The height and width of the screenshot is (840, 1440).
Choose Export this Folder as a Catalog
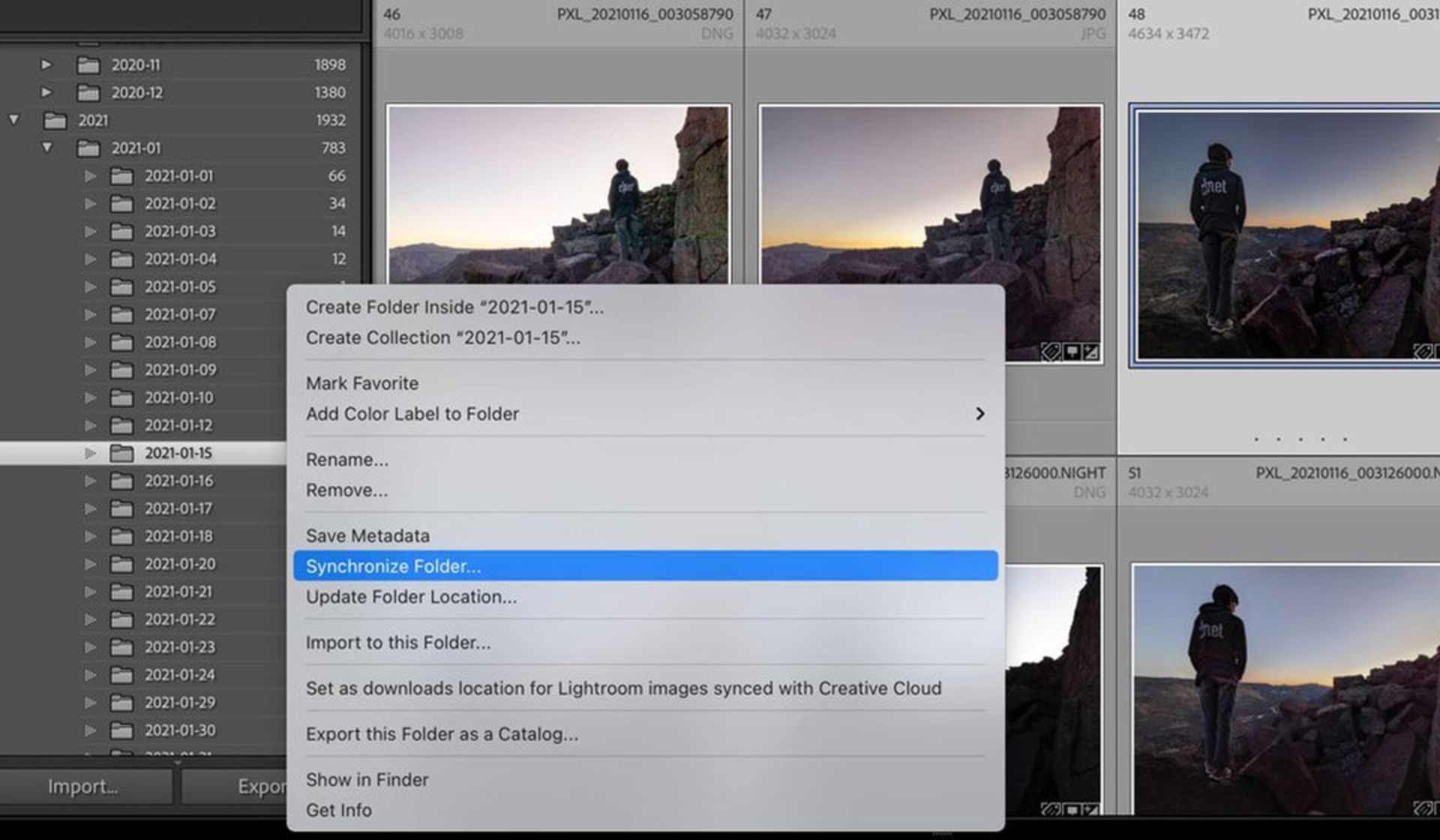pos(442,734)
